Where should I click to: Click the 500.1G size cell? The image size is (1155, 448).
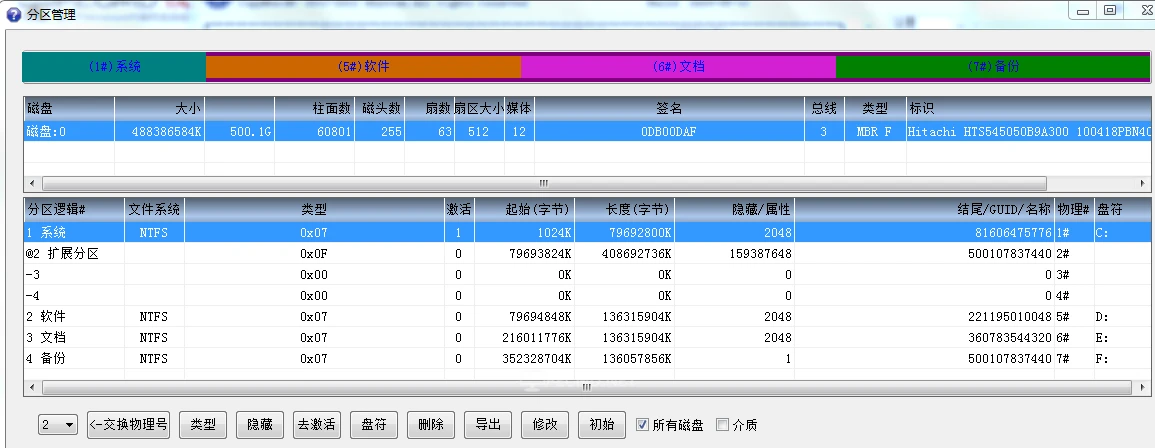[x=239, y=132]
